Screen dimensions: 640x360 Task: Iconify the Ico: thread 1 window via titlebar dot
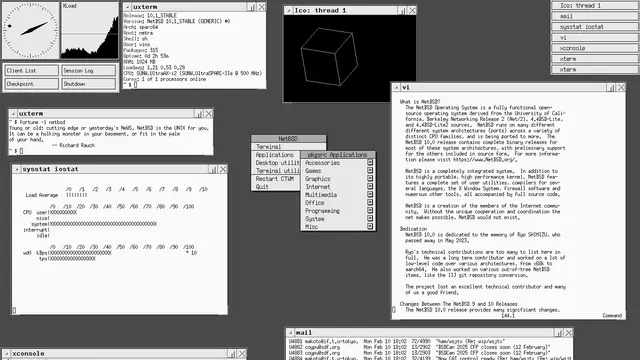(x=289, y=11)
